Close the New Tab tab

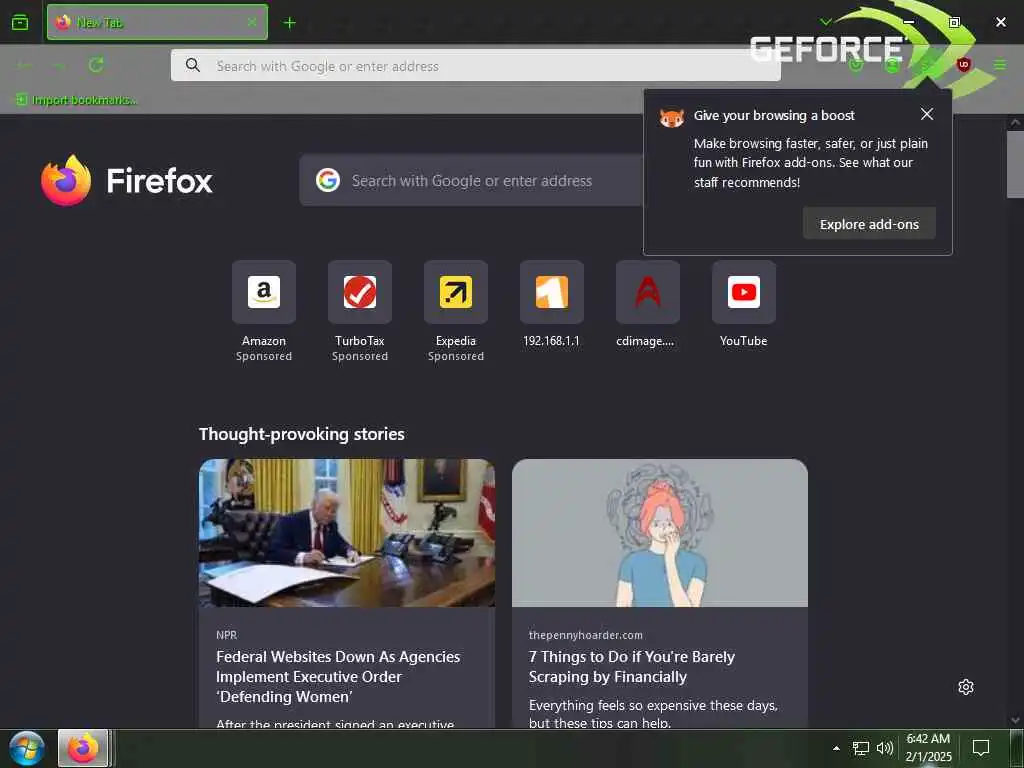pyautogui.click(x=252, y=23)
